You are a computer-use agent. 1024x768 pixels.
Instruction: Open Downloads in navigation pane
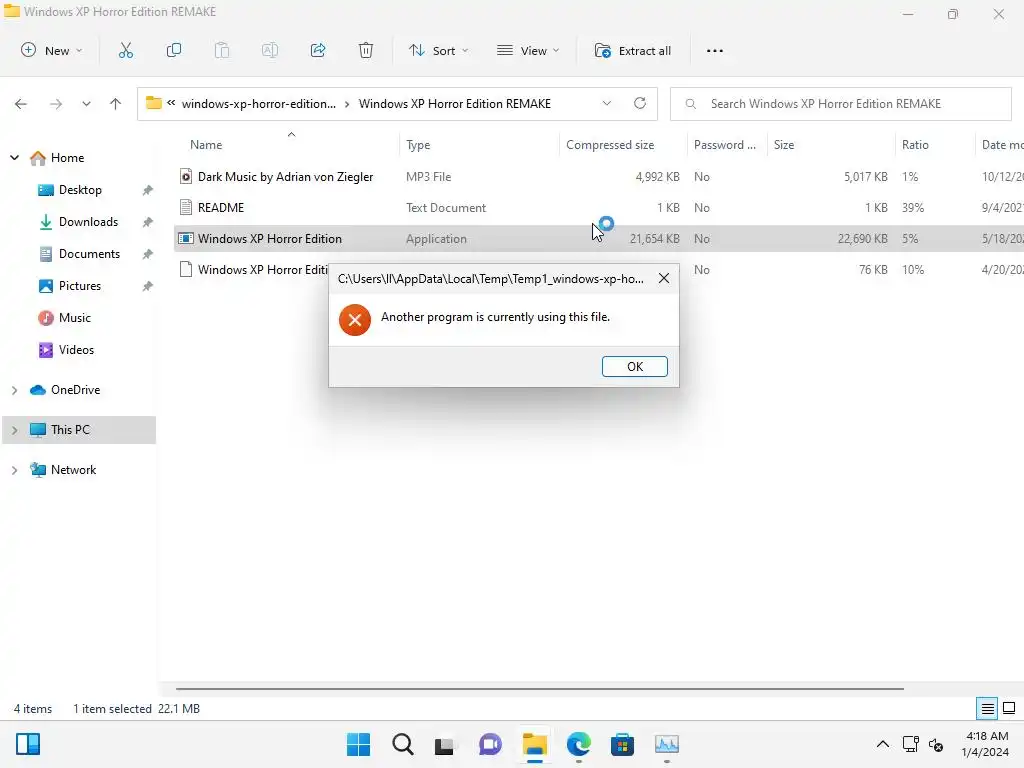pos(78,222)
